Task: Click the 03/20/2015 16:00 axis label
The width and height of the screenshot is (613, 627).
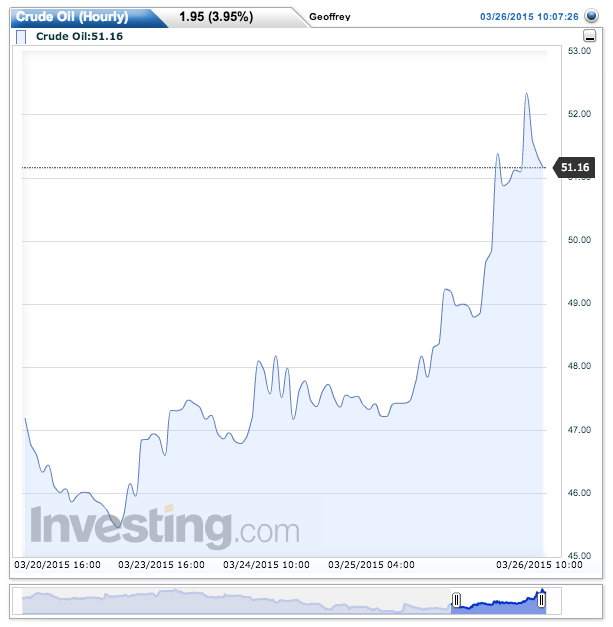Action: tap(56, 565)
